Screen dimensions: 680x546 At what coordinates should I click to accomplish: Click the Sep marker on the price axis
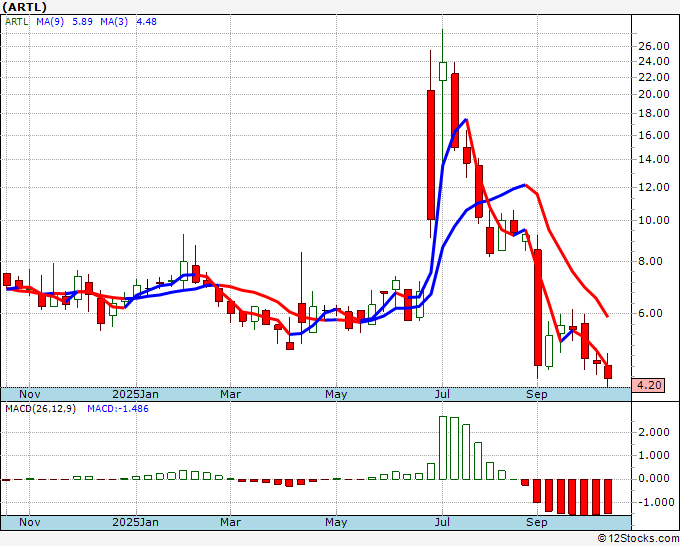pos(537,394)
